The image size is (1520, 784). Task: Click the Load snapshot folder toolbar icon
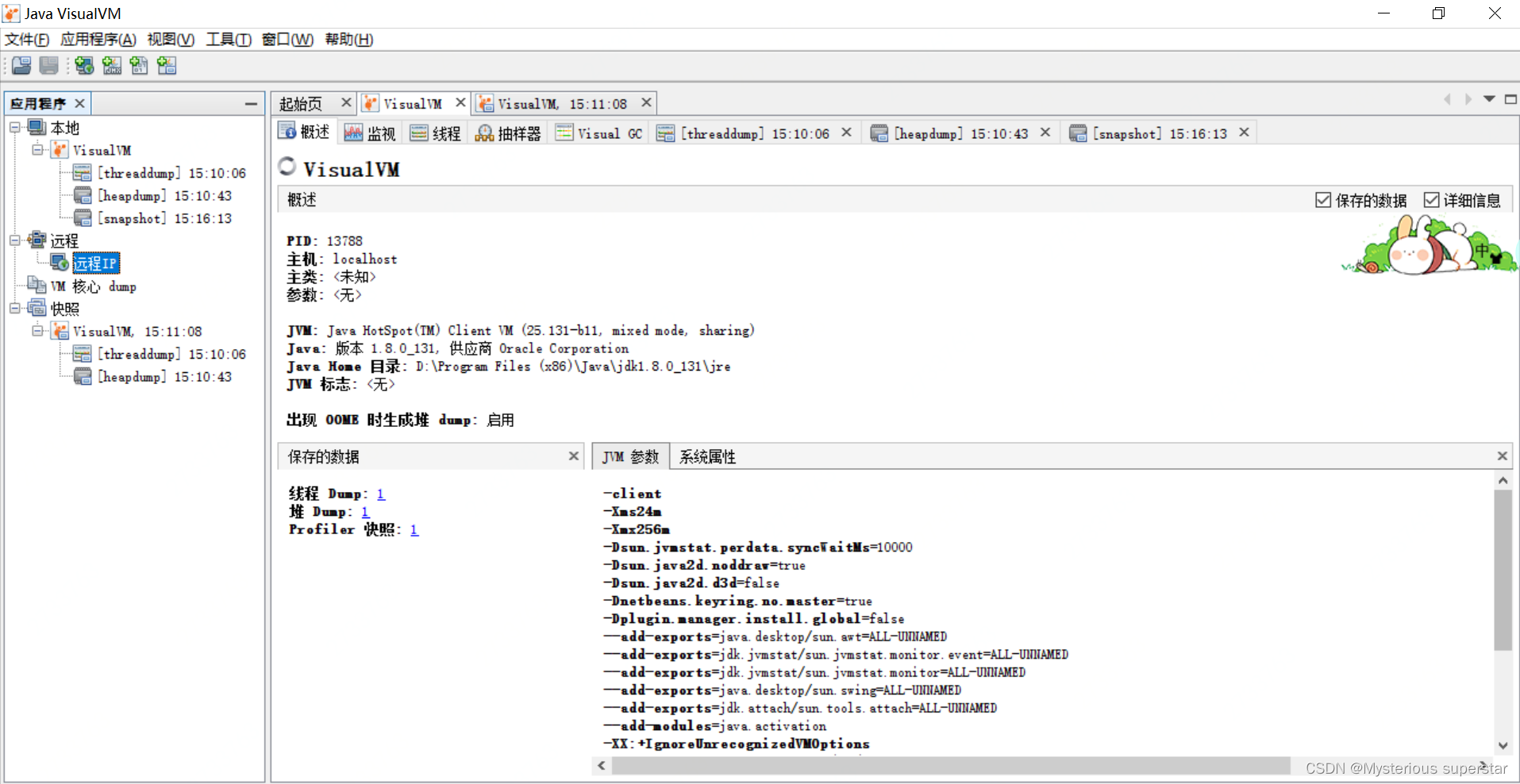(21, 66)
